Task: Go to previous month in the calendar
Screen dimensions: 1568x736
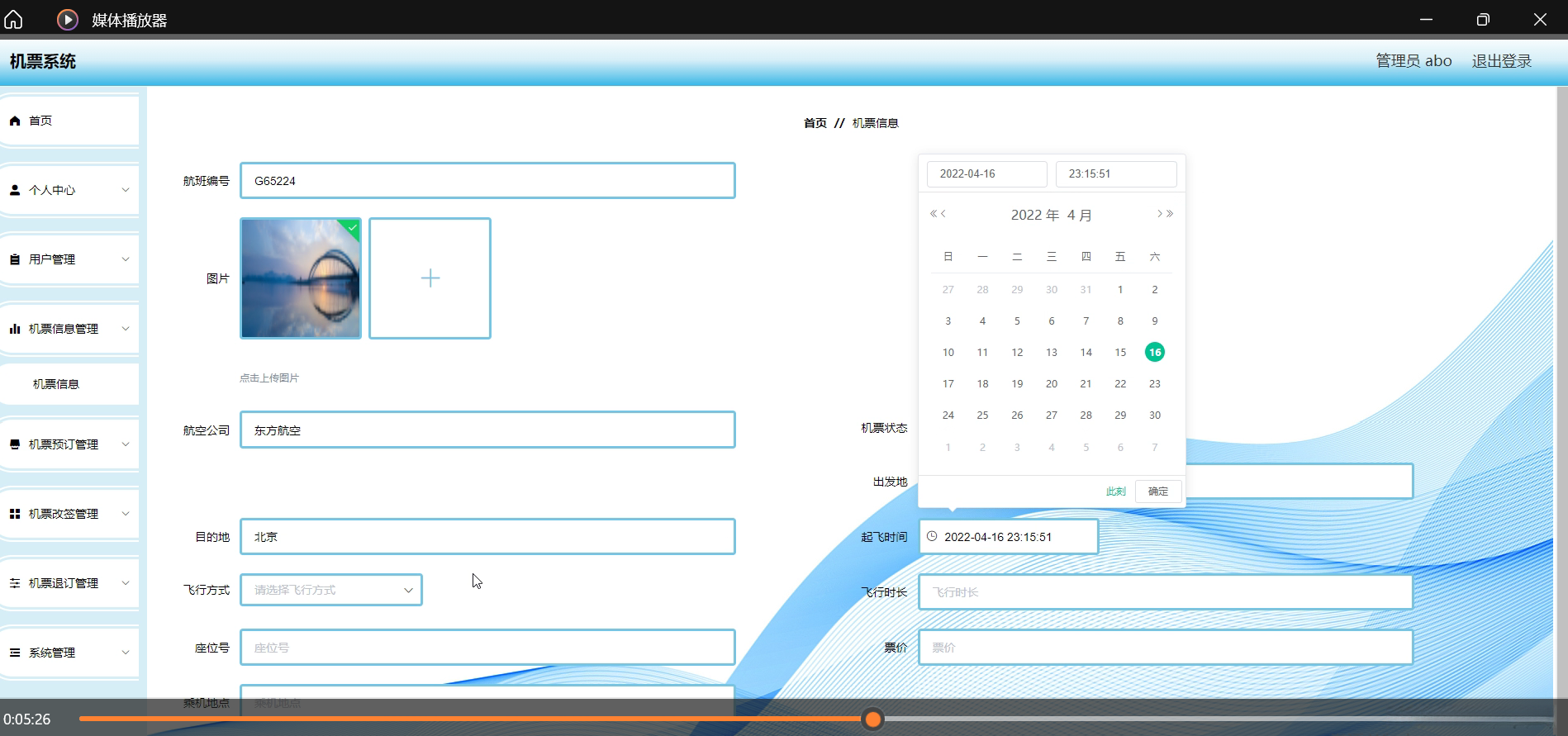Action: tap(943, 214)
